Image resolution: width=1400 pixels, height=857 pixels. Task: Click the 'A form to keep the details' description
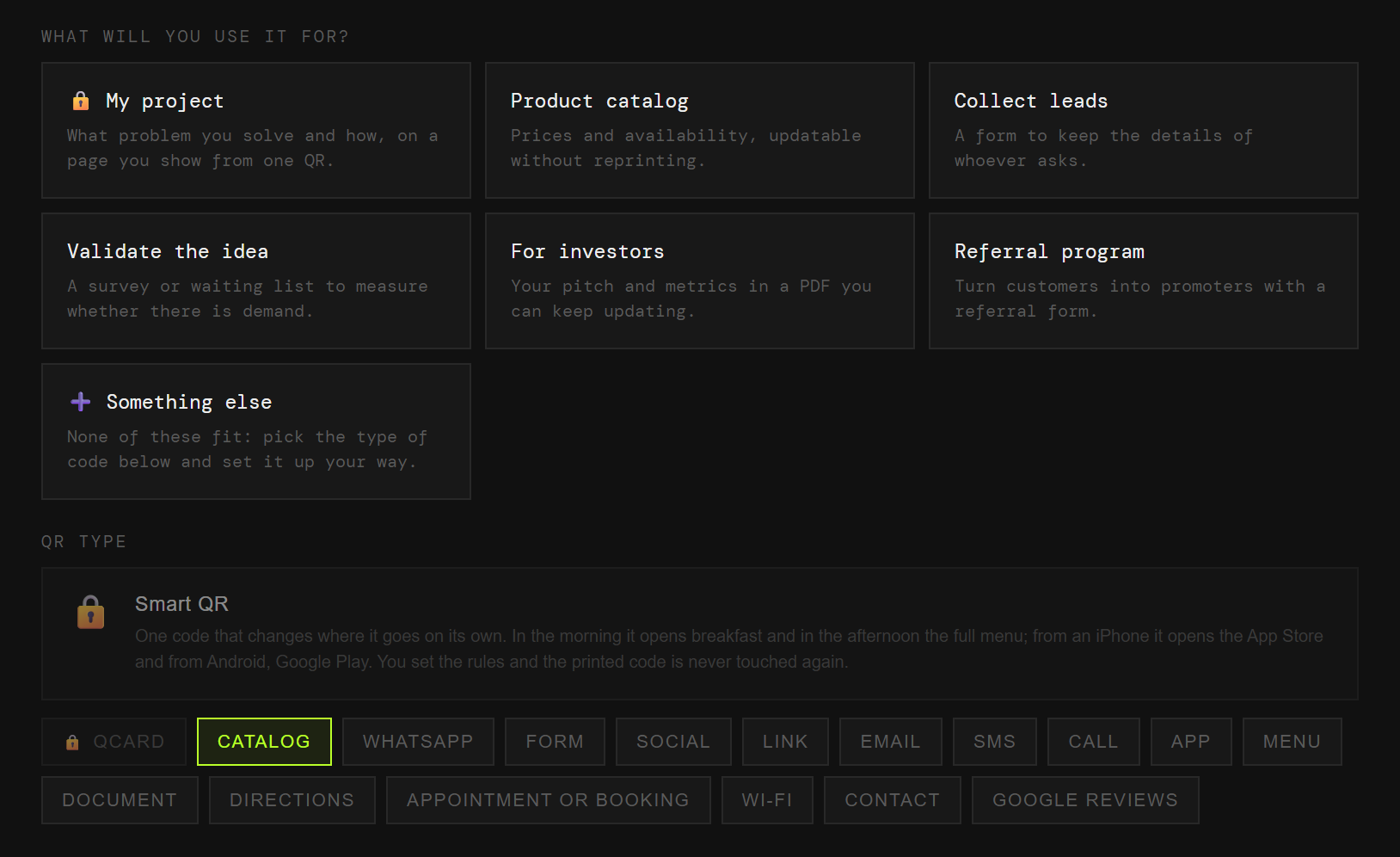[1103, 148]
